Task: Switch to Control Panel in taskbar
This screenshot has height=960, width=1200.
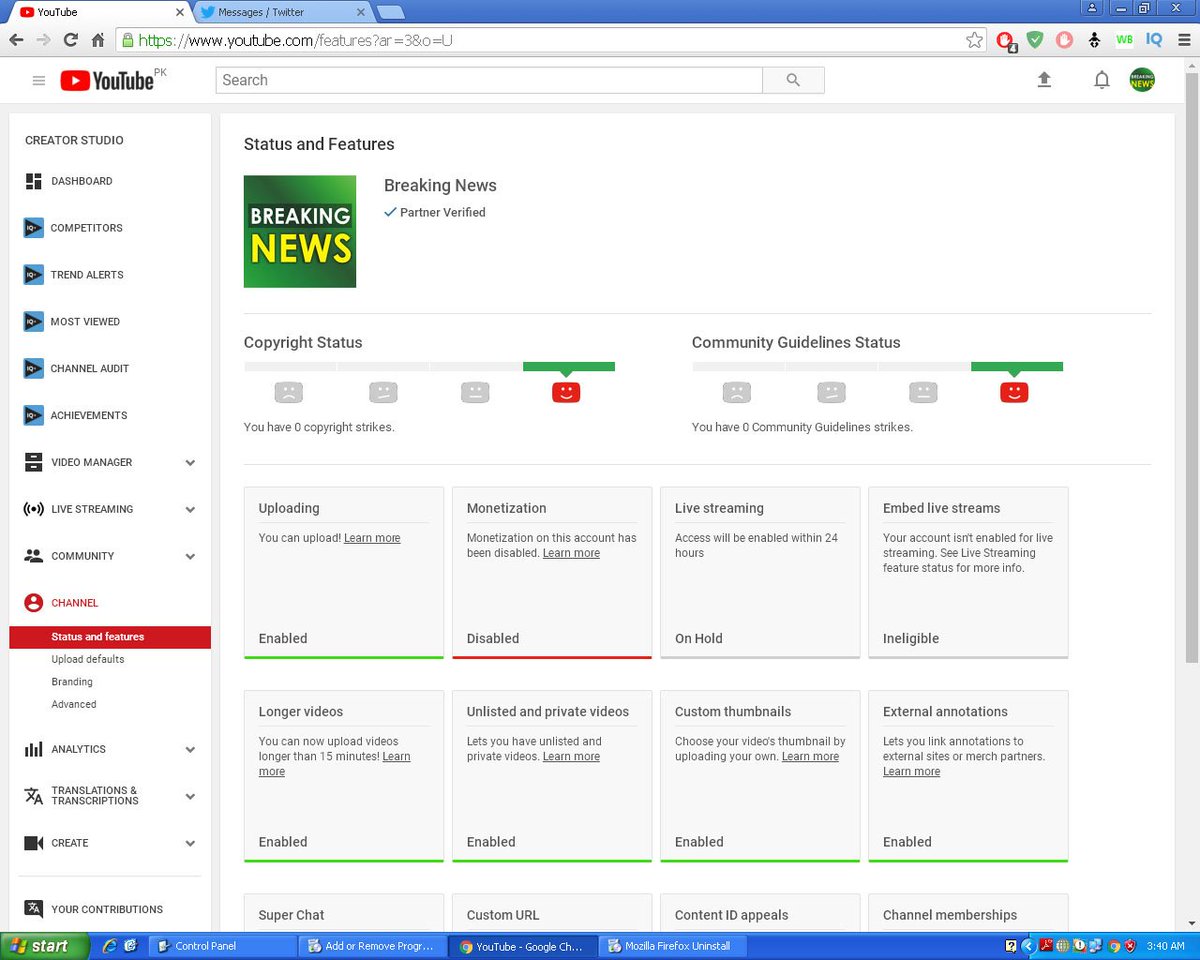Action: coord(223,946)
